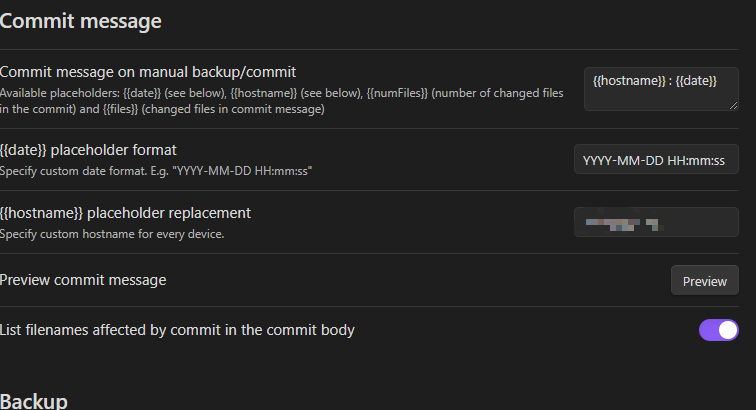The height and width of the screenshot is (410, 756).
Task: Click "Specify custom hostname for every device" text
Action: tap(111, 234)
